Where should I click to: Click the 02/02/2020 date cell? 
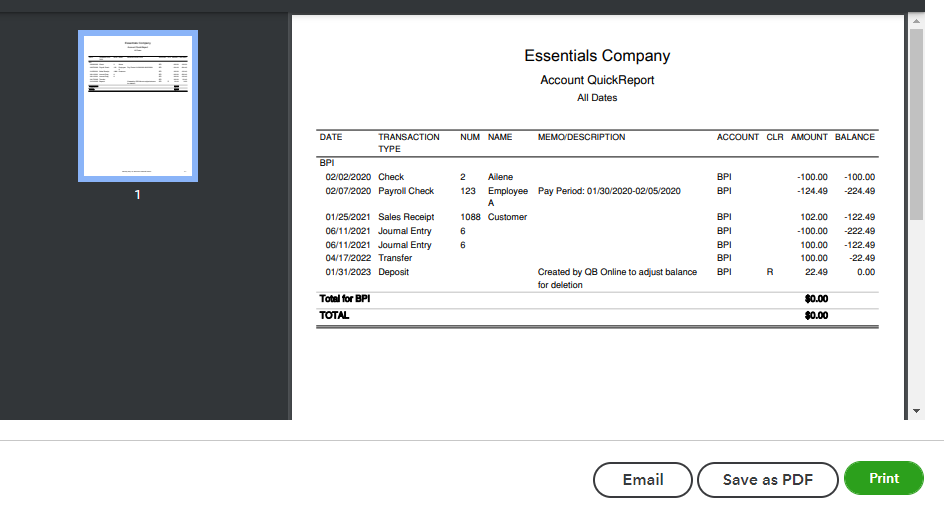tap(348, 177)
